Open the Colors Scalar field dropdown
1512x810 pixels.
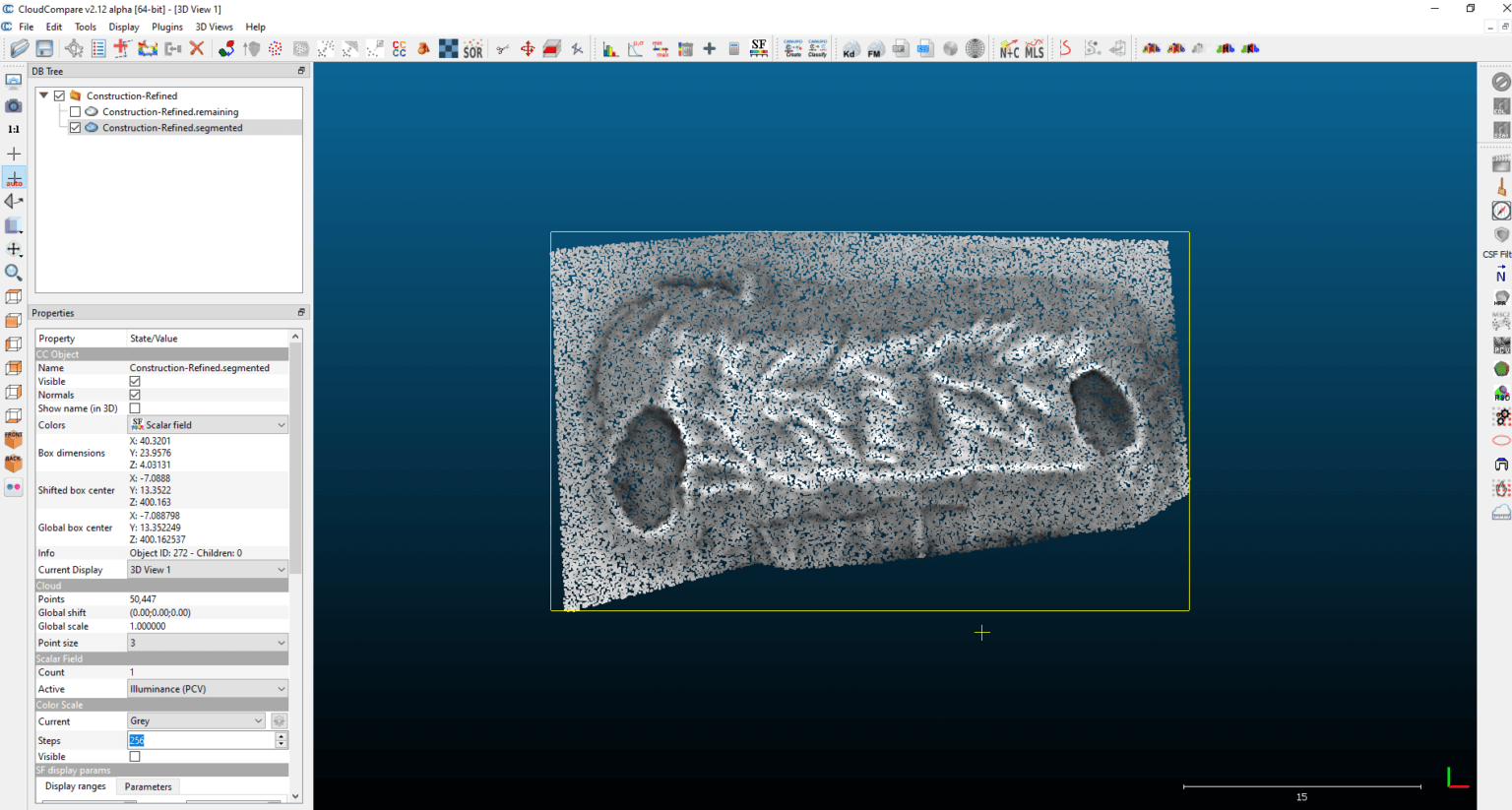(x=208, y=425)
